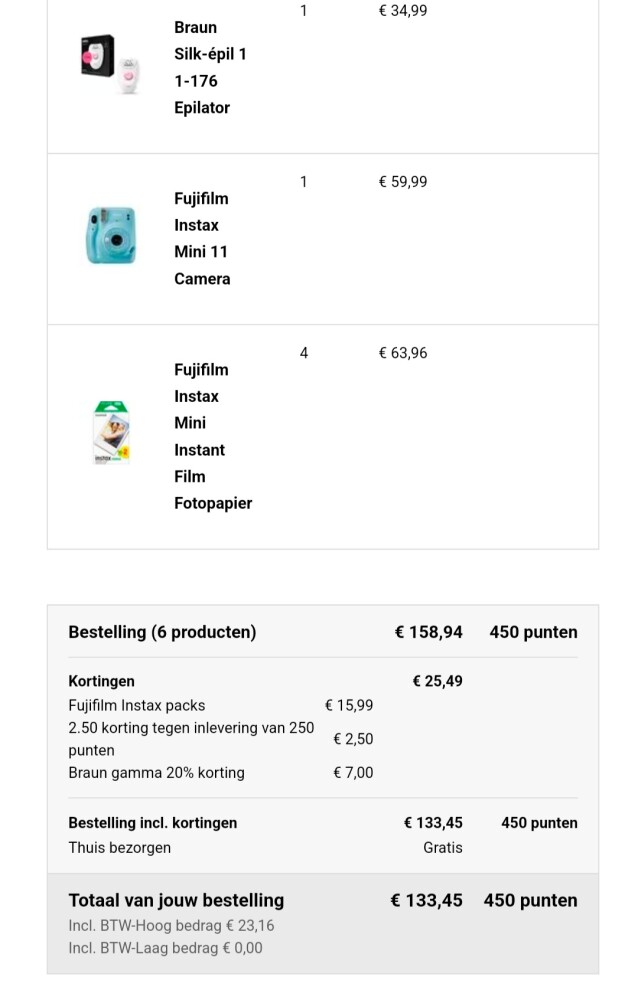The height and width of the screenshot is (1000, 638).
Task: Click the € 158,94 order subtotal
Action: point(429,632)
